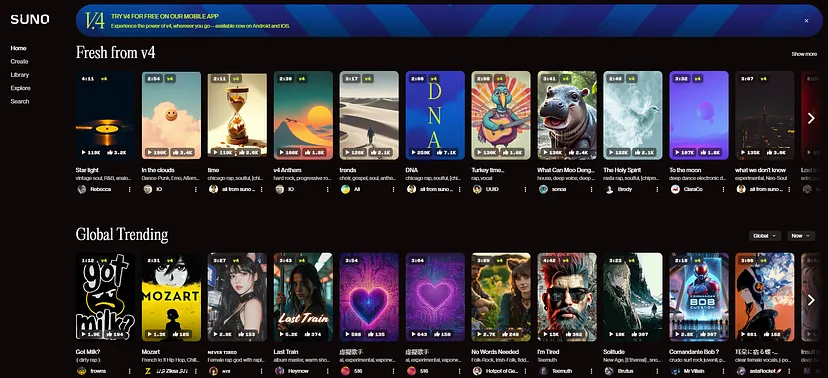This screenshot has height=378, width=828.
Task: Open Explore from the sidebar
Action: (x=21, y=88)
